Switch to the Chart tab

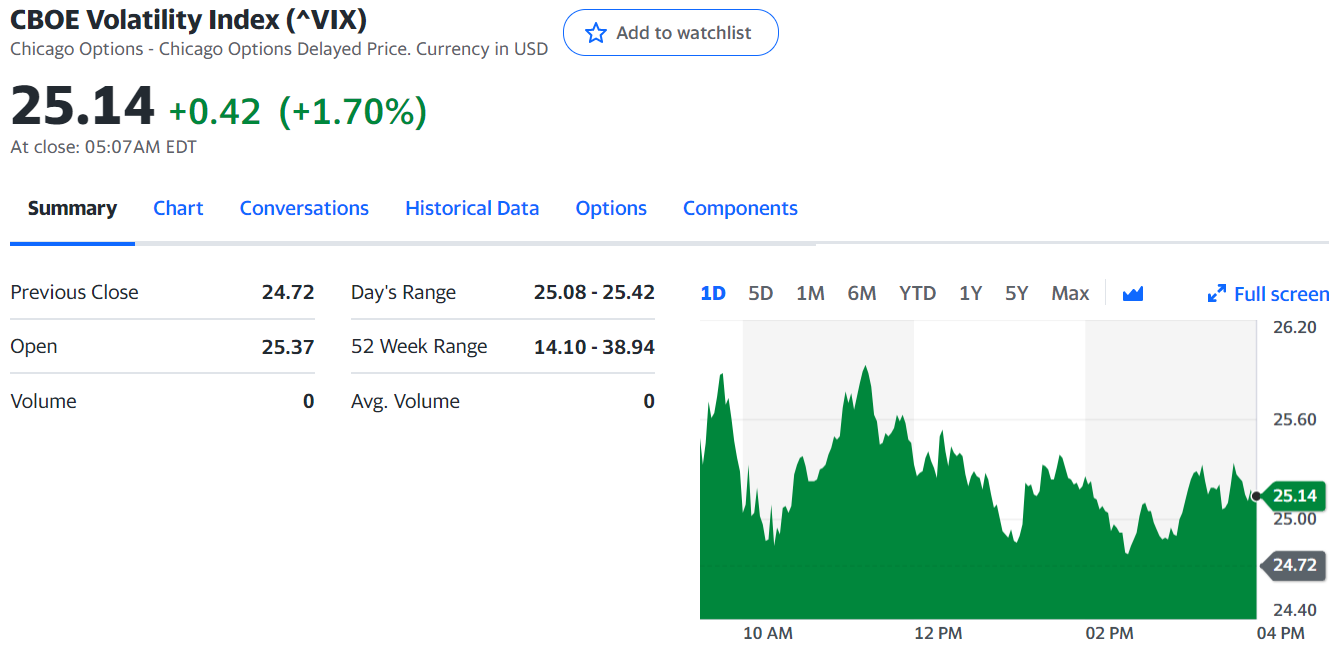click(x=178, y=208)
